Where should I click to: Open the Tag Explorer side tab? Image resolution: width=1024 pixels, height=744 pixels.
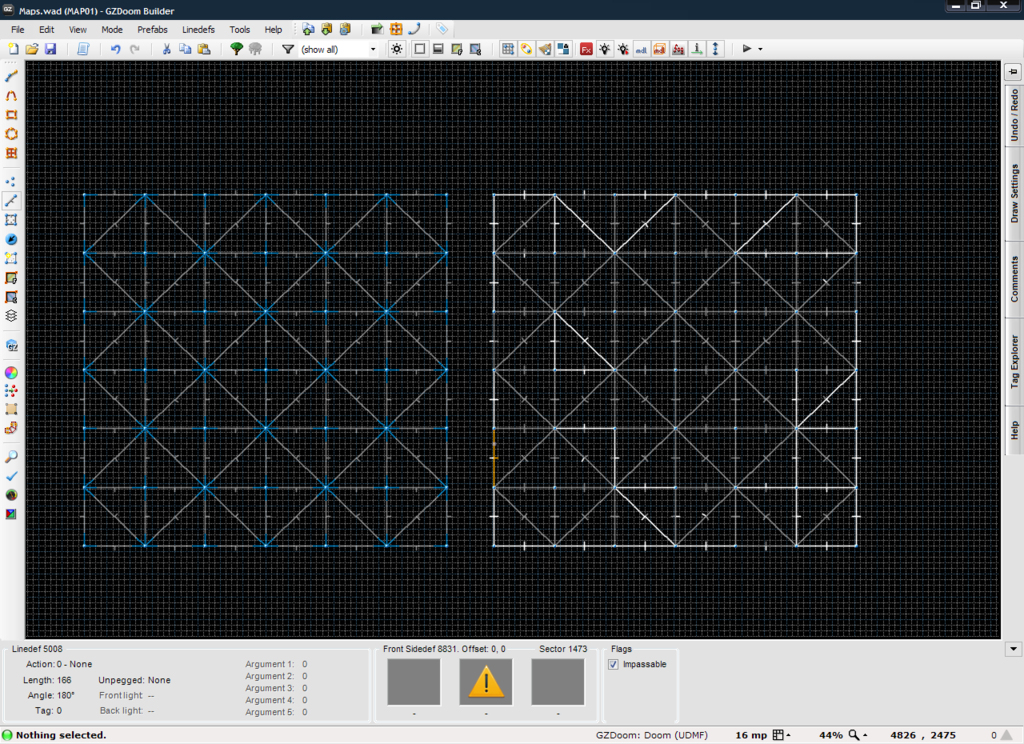(1014, 361)
